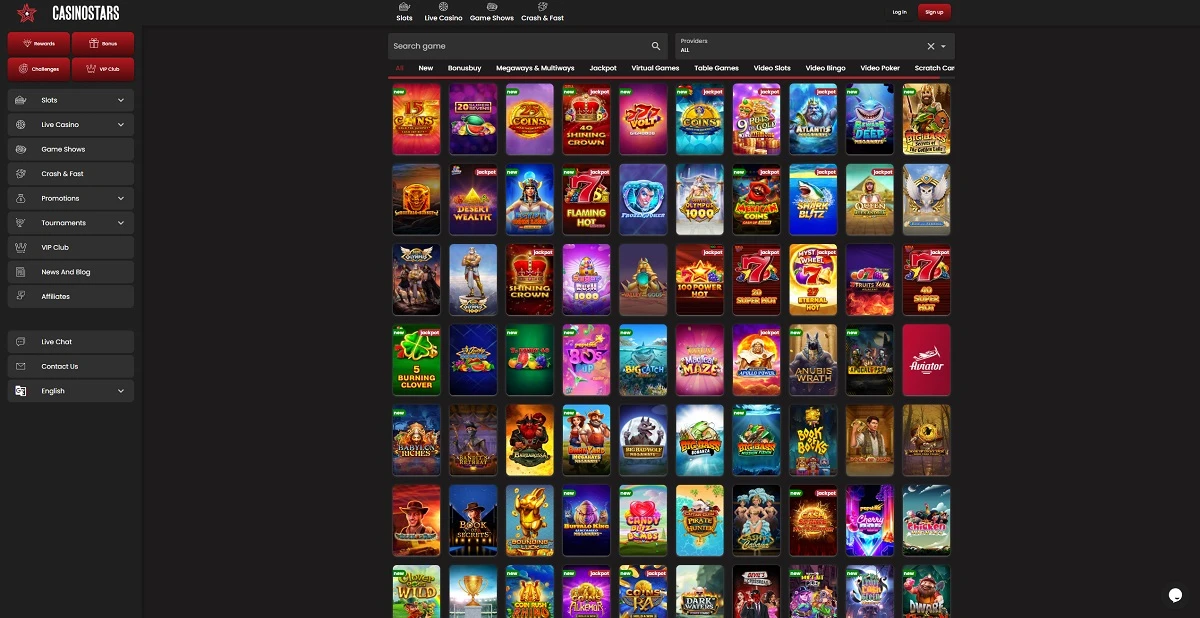Switch to the Video Slots tab

(x=772, y=68)
